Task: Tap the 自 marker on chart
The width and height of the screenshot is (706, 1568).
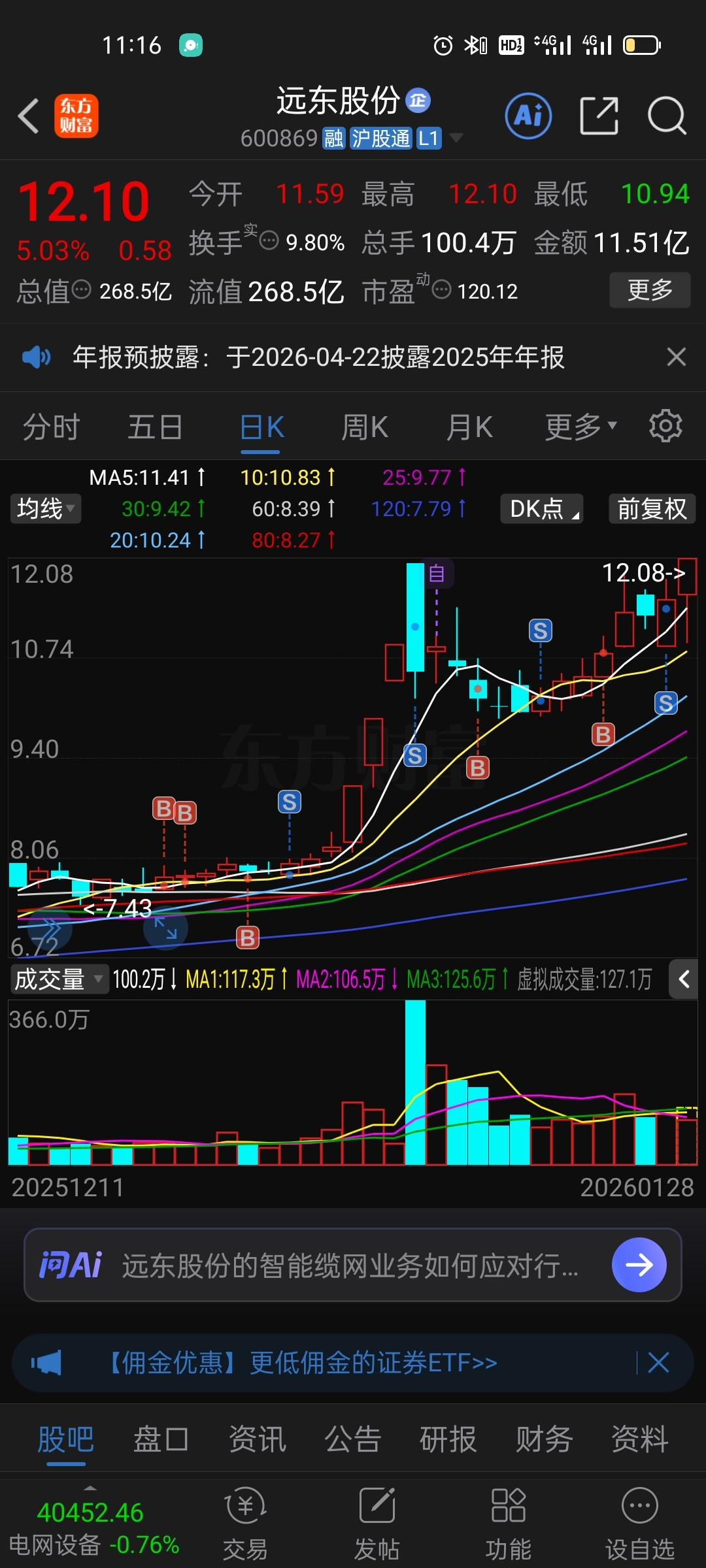Action: click(437, 574)
